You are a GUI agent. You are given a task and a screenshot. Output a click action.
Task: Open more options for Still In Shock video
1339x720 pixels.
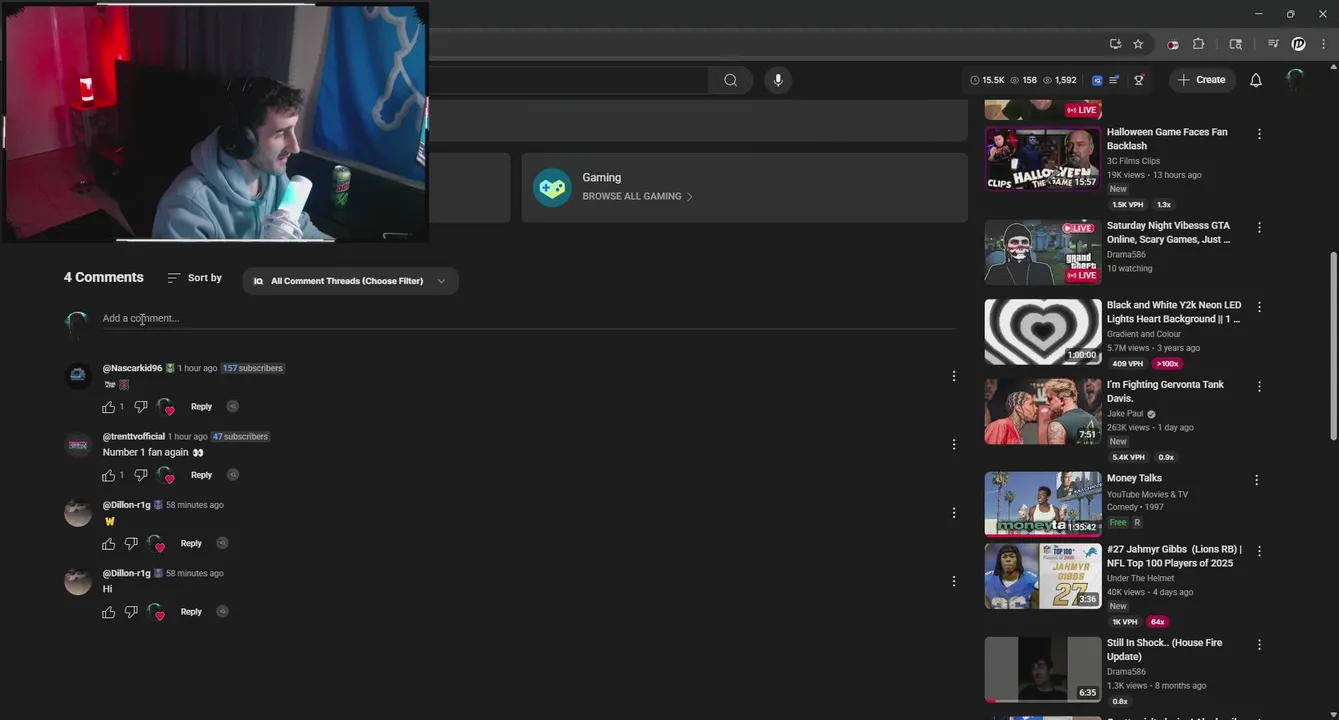tap(1259, 645)
